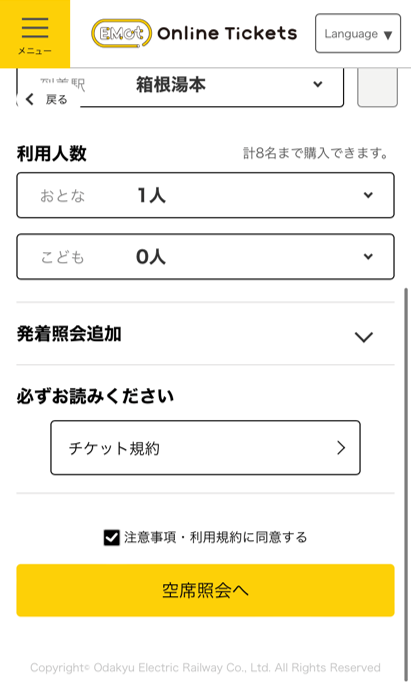Open the Language dropdown

[358, 33]
